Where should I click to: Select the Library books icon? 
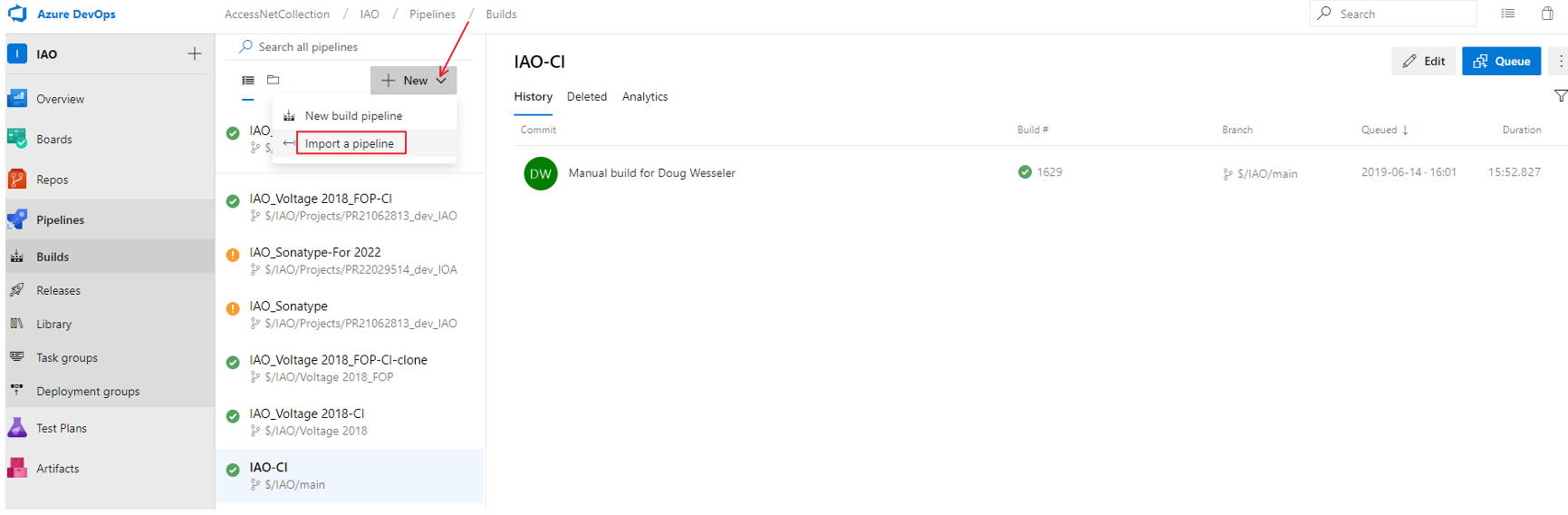[x=17, y=324]
